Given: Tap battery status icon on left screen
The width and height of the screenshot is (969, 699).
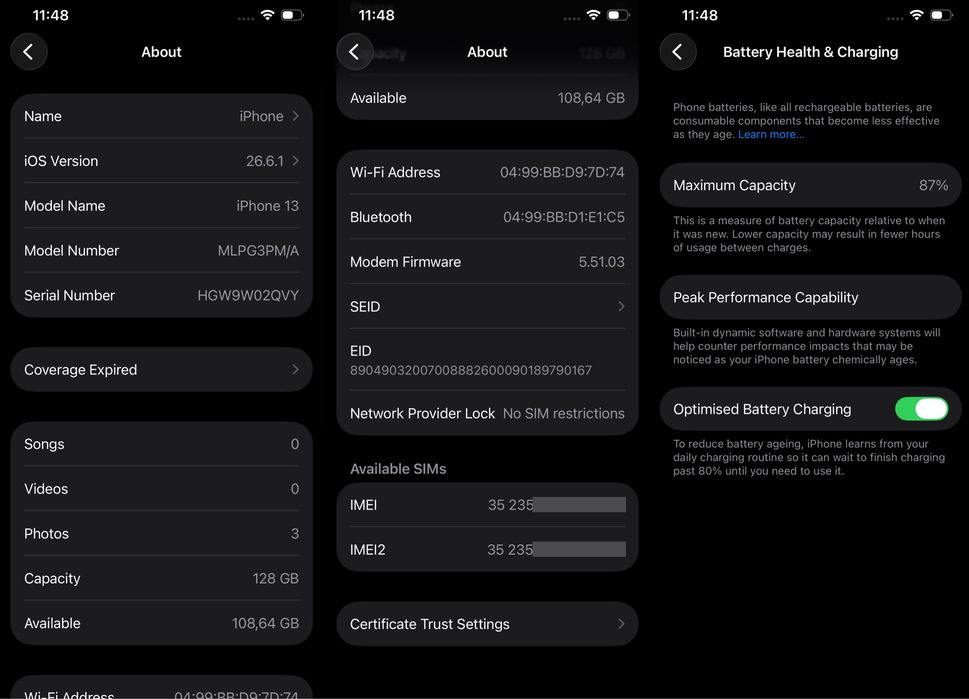Looking at the screenshot, I should (292, 15).
